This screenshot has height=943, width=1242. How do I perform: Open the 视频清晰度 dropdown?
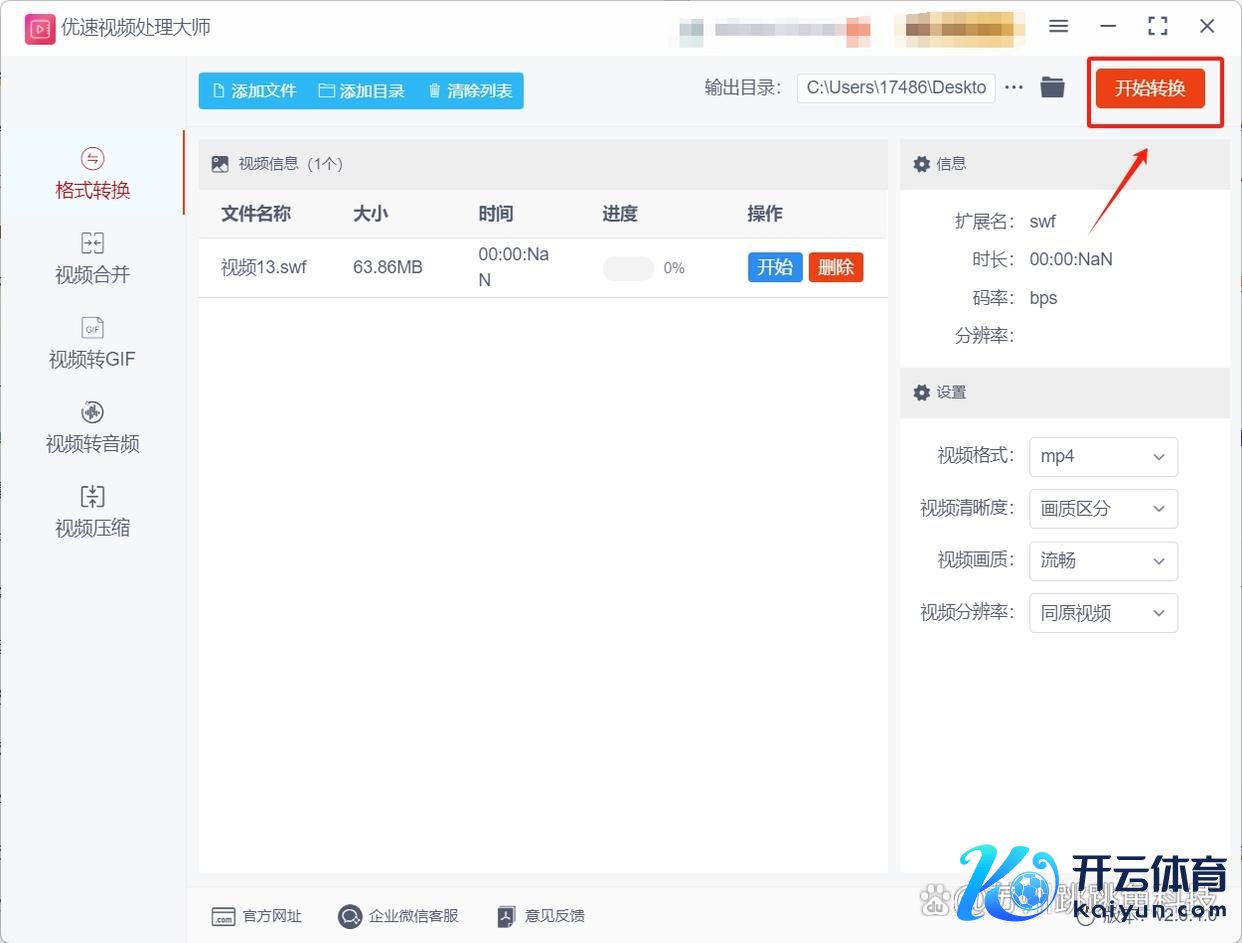click(1103, 509)
